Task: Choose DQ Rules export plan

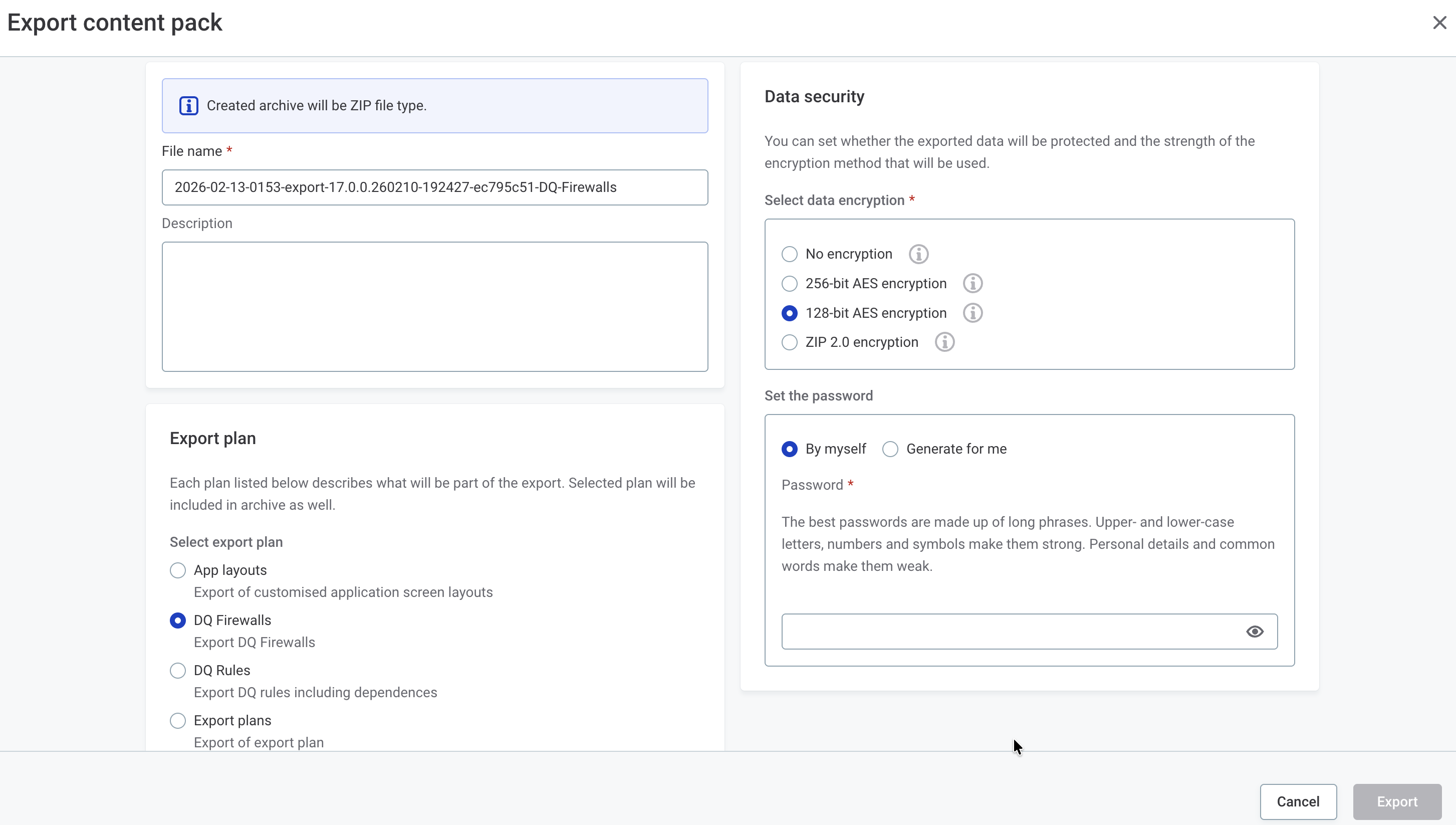Action: (178, 670)
